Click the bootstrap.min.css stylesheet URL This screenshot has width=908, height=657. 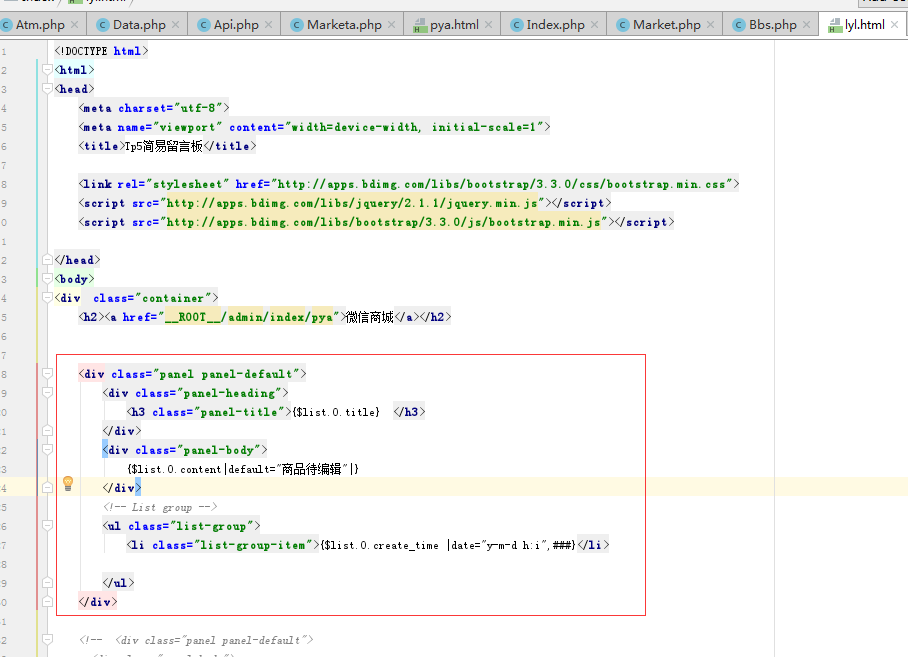[501, 184]
